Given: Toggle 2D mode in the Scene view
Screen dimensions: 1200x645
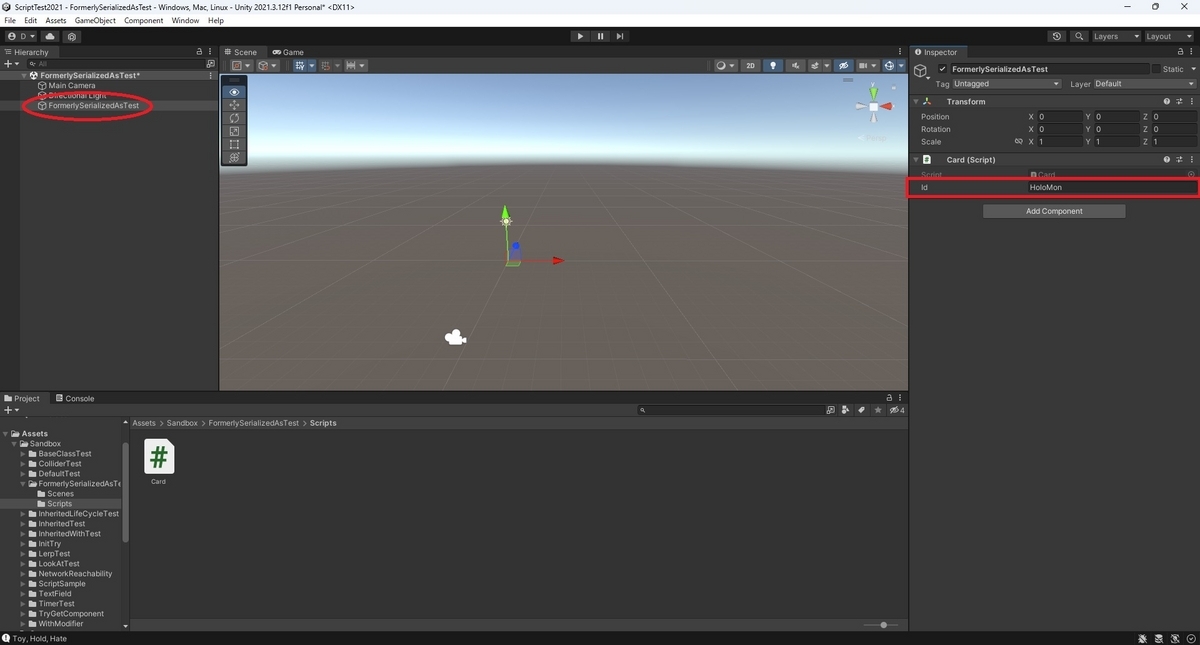Looking at the screenshot, I should [x=751, y=65].
